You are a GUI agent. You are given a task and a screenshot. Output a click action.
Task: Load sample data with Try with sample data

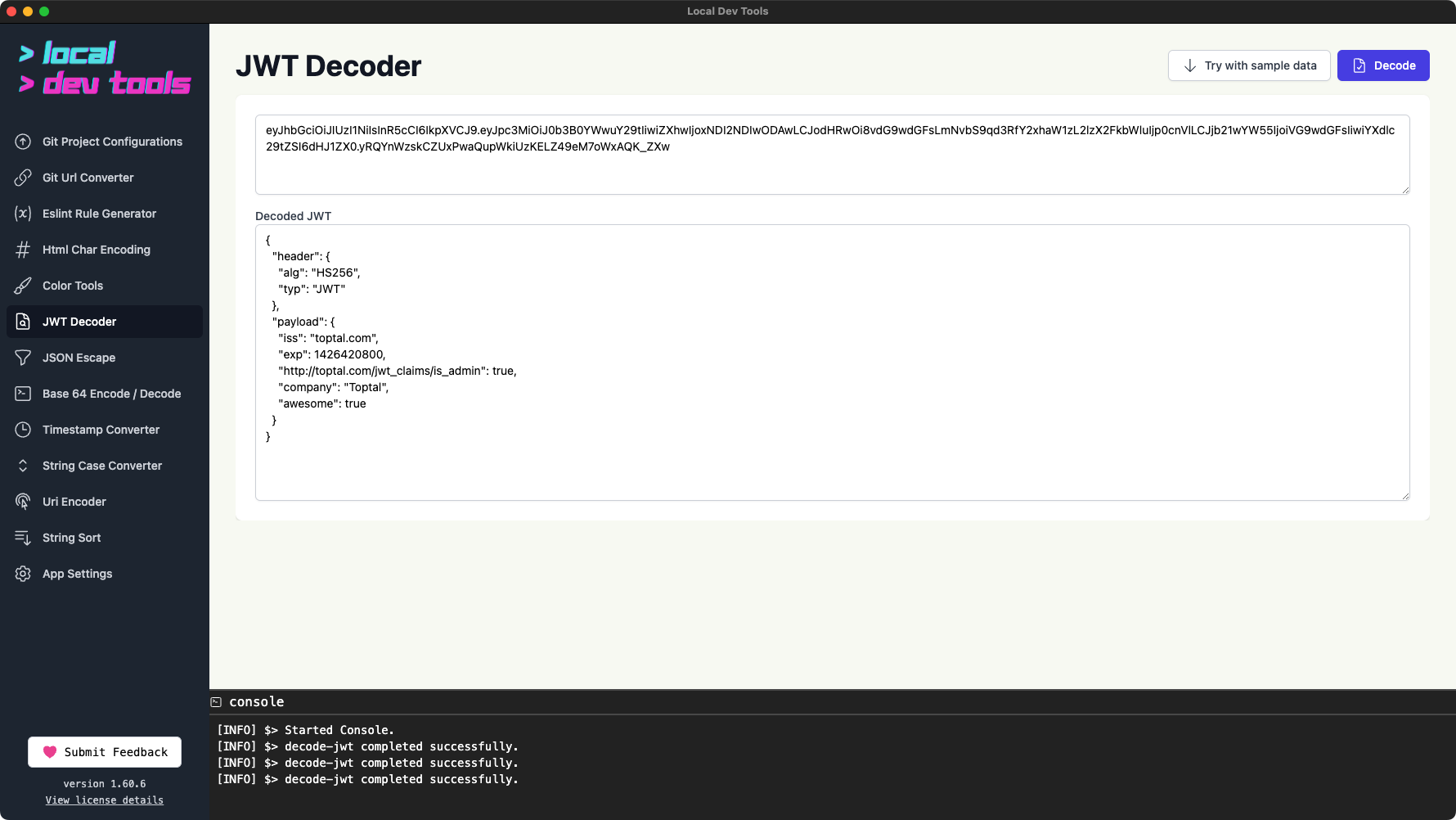pyautogui.click(x=1249, y=65)
